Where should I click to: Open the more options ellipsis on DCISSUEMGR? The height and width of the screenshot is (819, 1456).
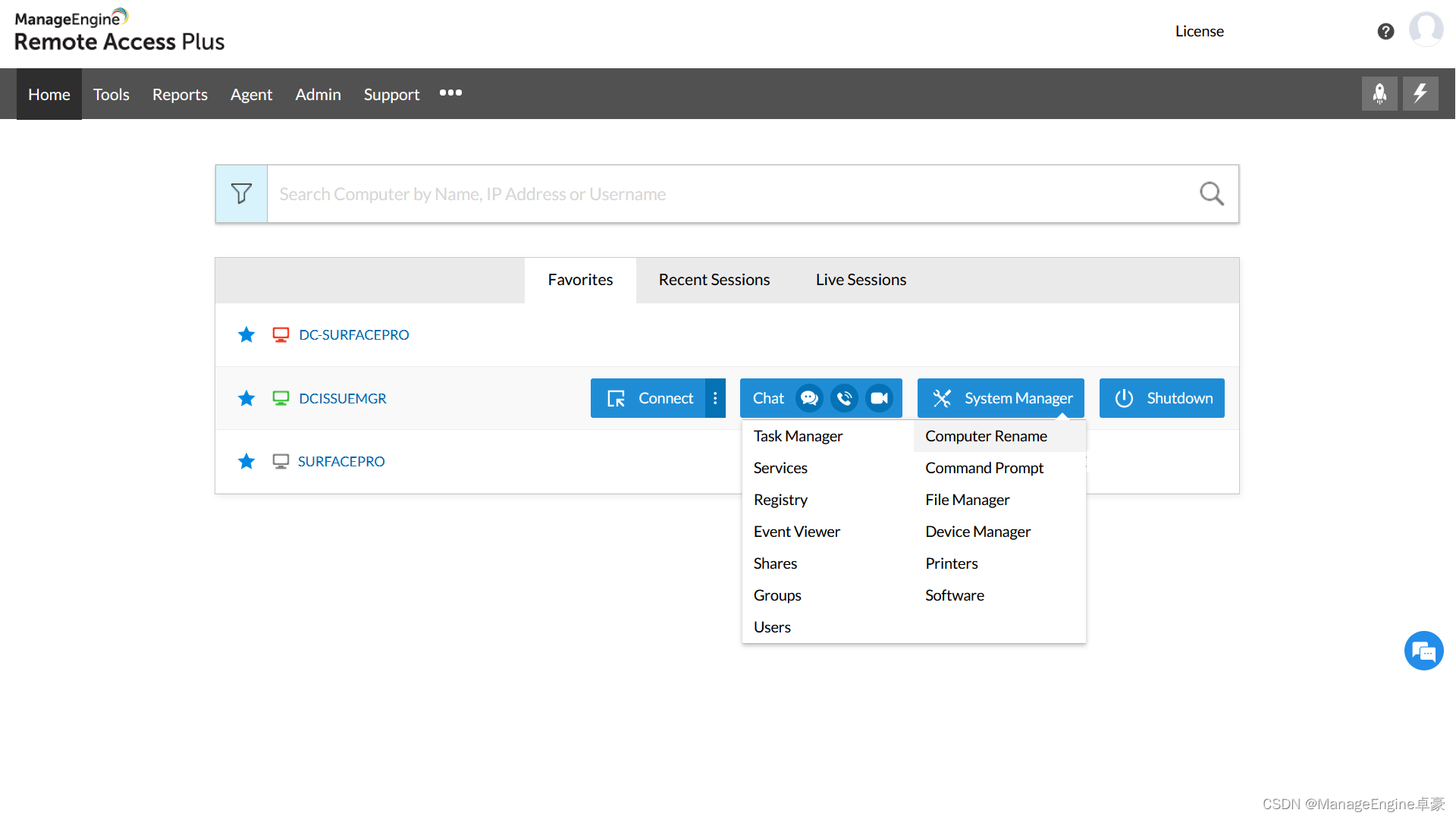pyautogui.click(x=715, y=398)
